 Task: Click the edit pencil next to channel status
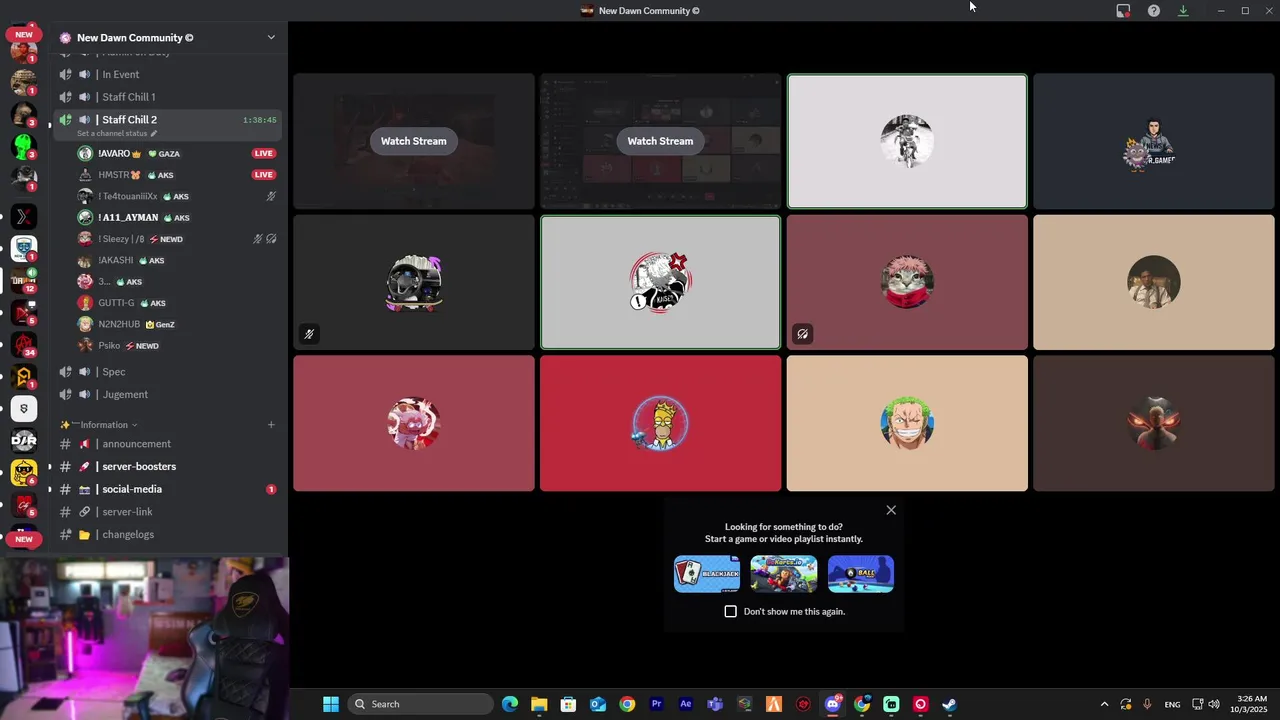pos(154,133)
